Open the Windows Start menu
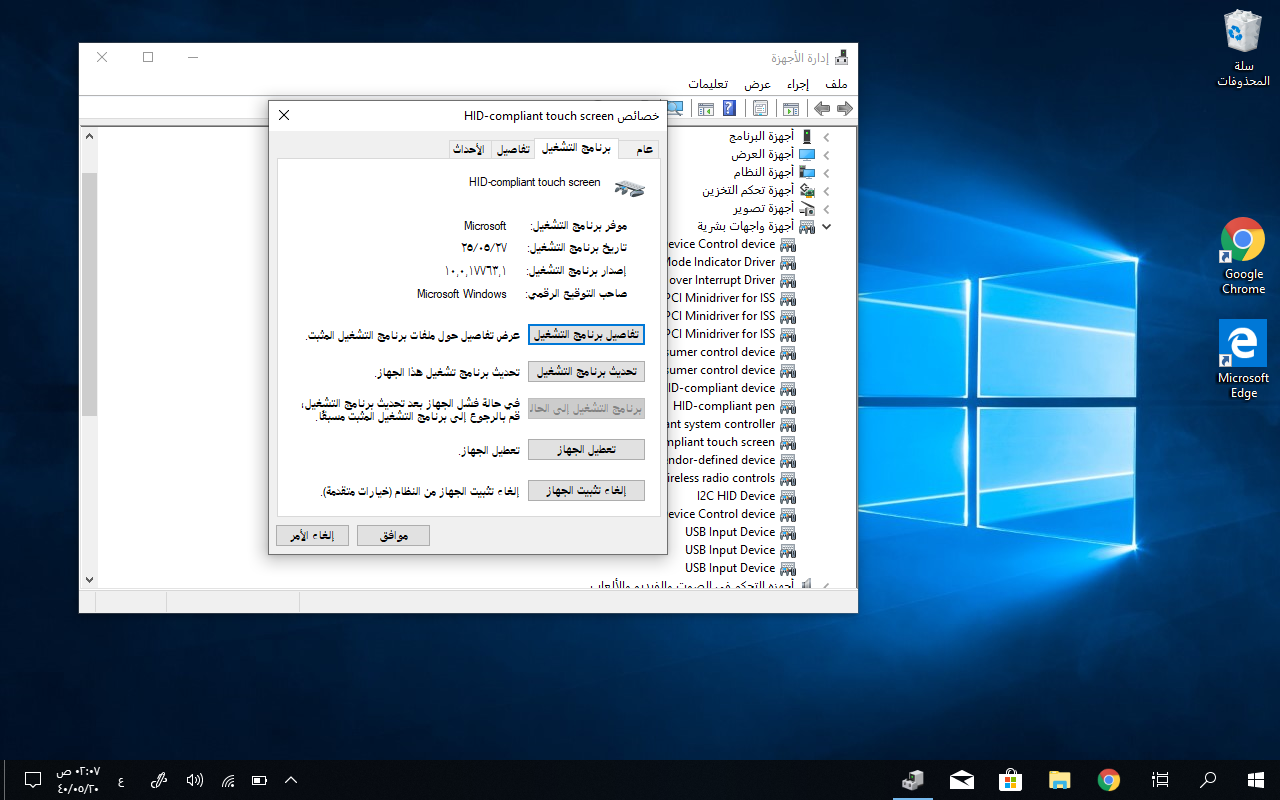Image resolution: width=1280 pixels, height=800 pixels. 1256,780
